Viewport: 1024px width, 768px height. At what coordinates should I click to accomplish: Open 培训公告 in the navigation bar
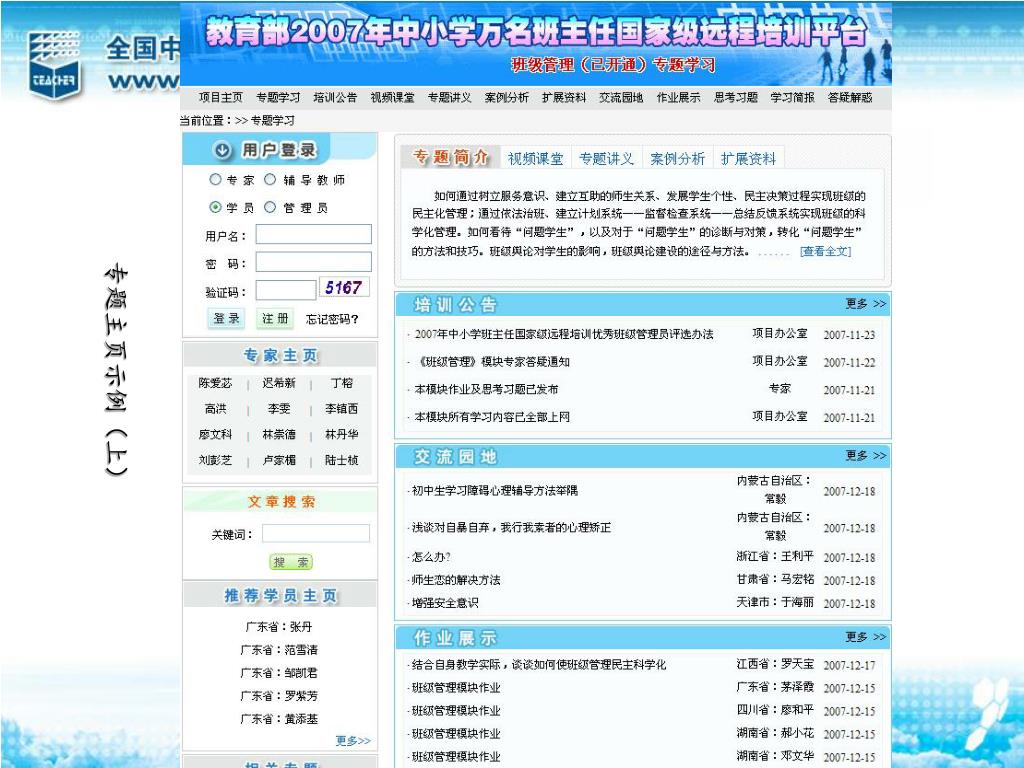[x=335, y=97]
